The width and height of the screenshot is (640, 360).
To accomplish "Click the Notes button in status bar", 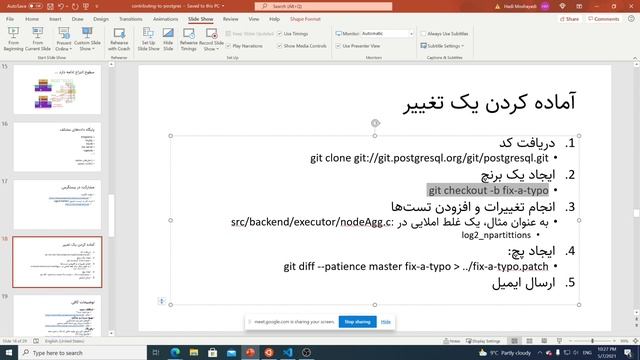I will coord(452,341).
